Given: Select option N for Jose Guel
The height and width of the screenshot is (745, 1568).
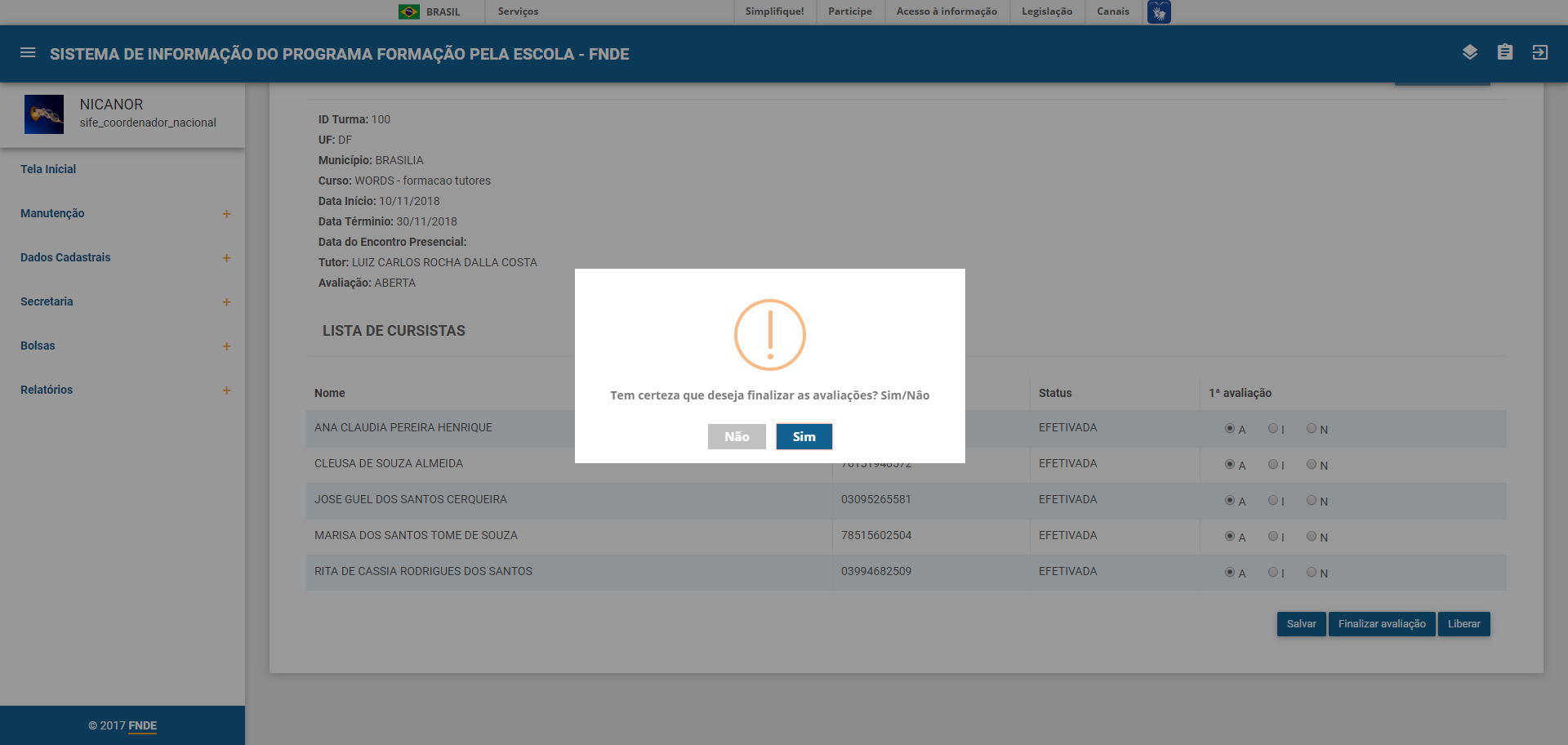Looking at the screenshot, I should click(x=1312, y=500).
